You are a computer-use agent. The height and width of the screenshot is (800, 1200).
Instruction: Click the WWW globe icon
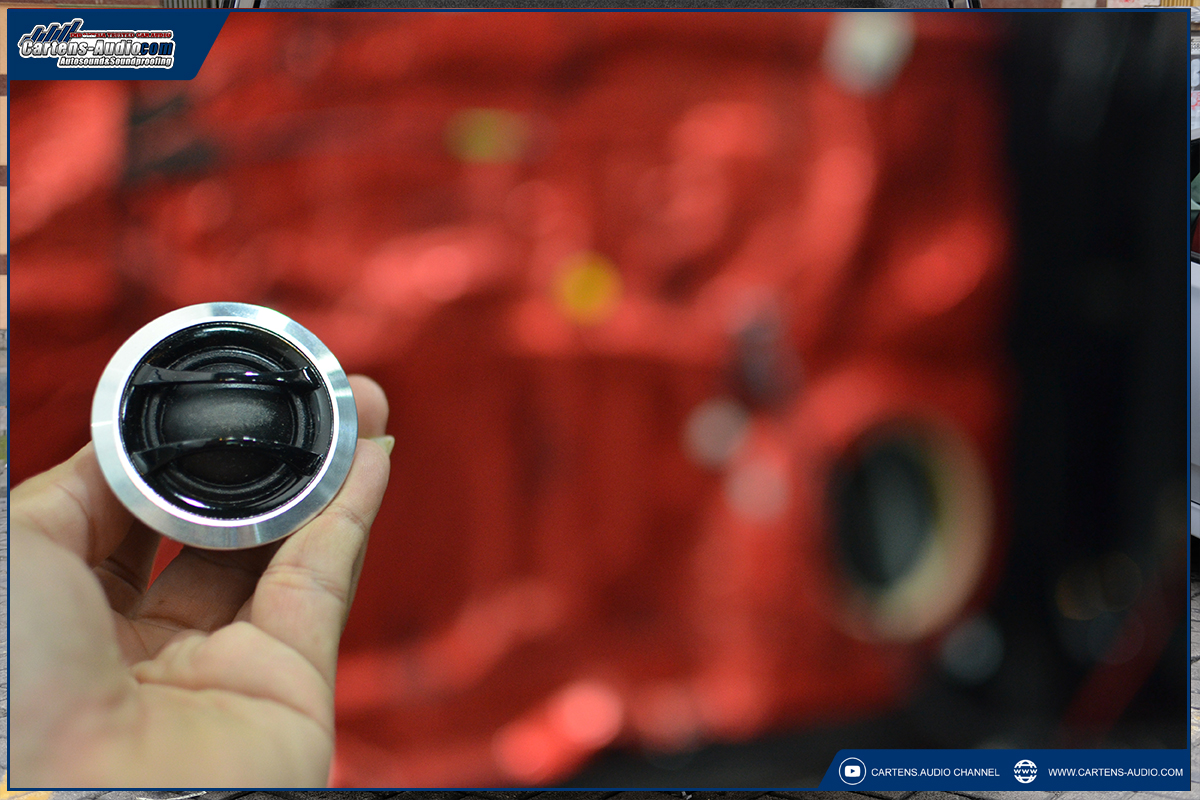point(1025,771)
